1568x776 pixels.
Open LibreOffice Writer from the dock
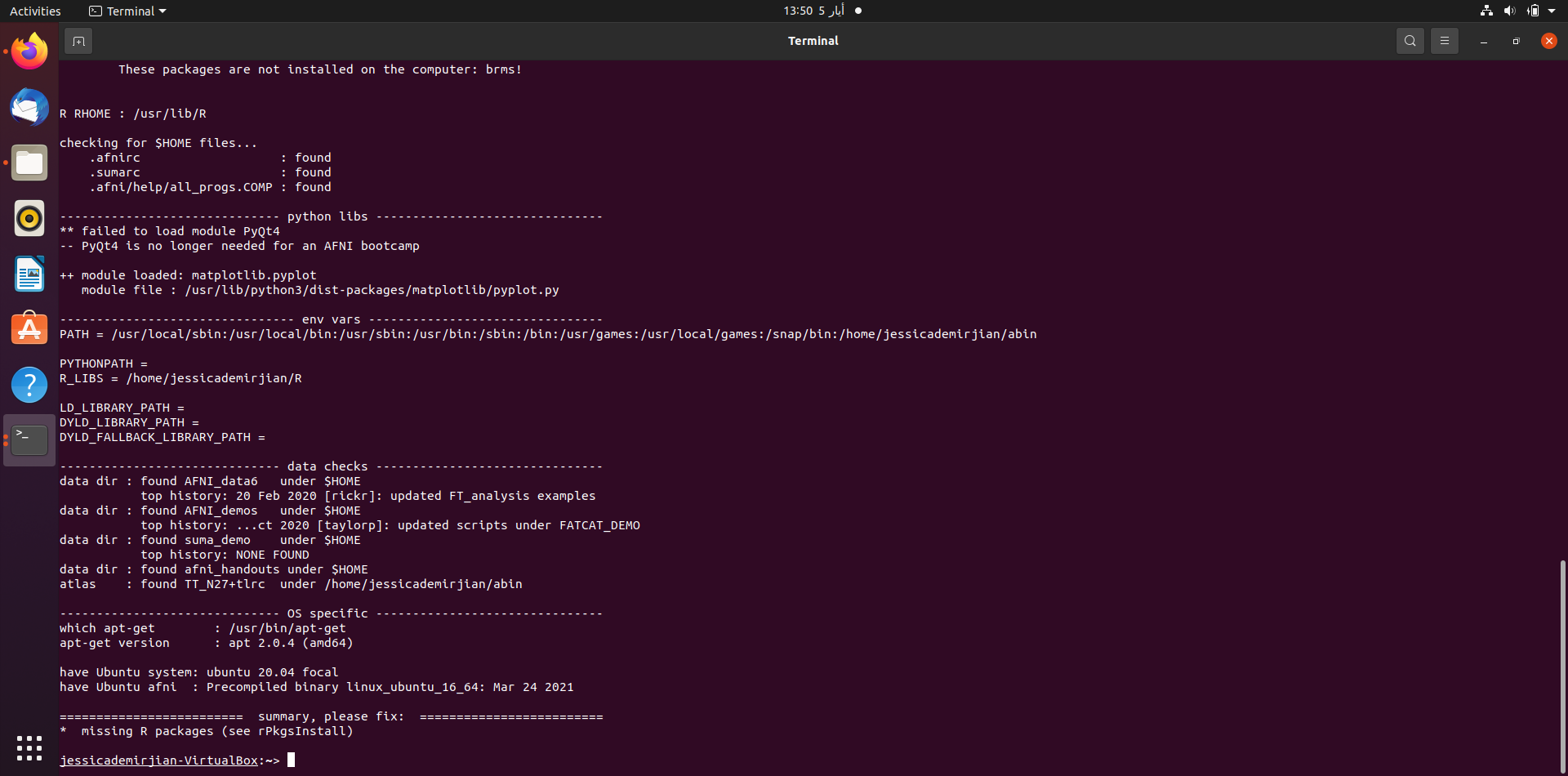(29, 274)
